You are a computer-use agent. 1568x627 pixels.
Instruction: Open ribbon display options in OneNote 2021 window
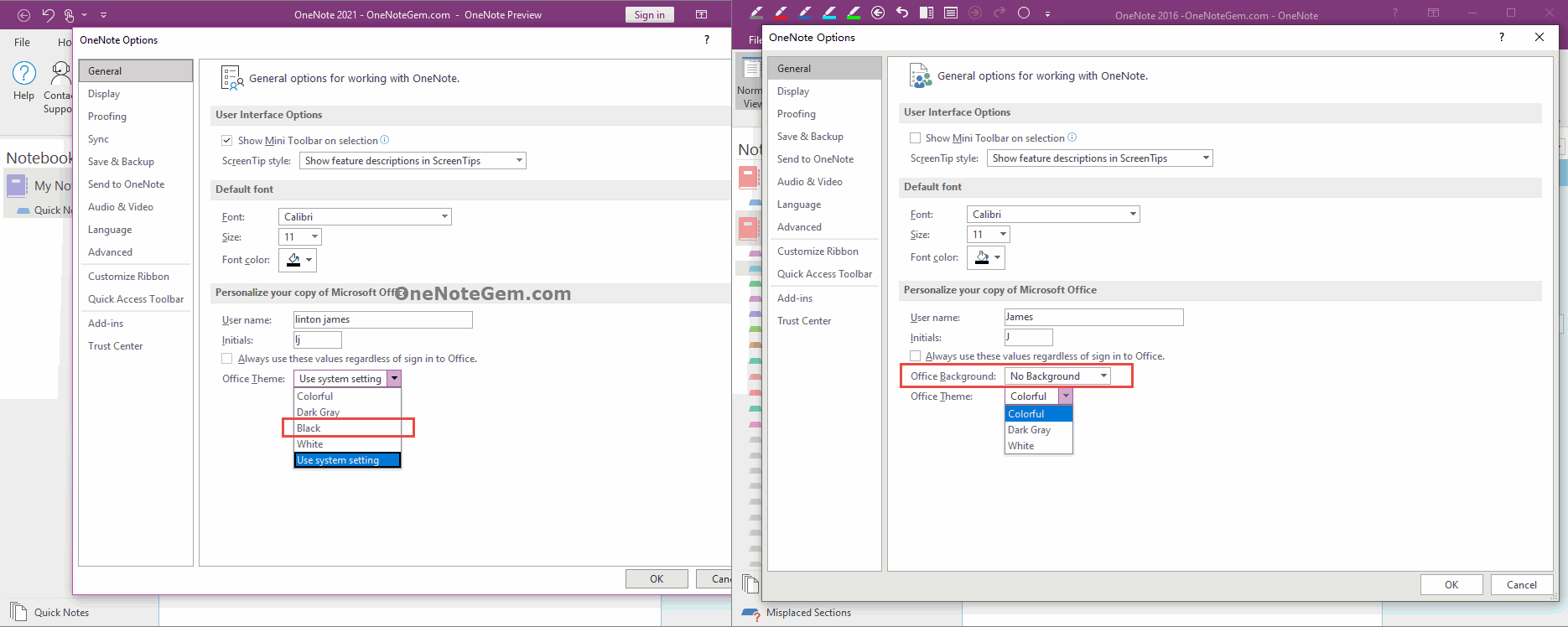[x=702, y=14]
